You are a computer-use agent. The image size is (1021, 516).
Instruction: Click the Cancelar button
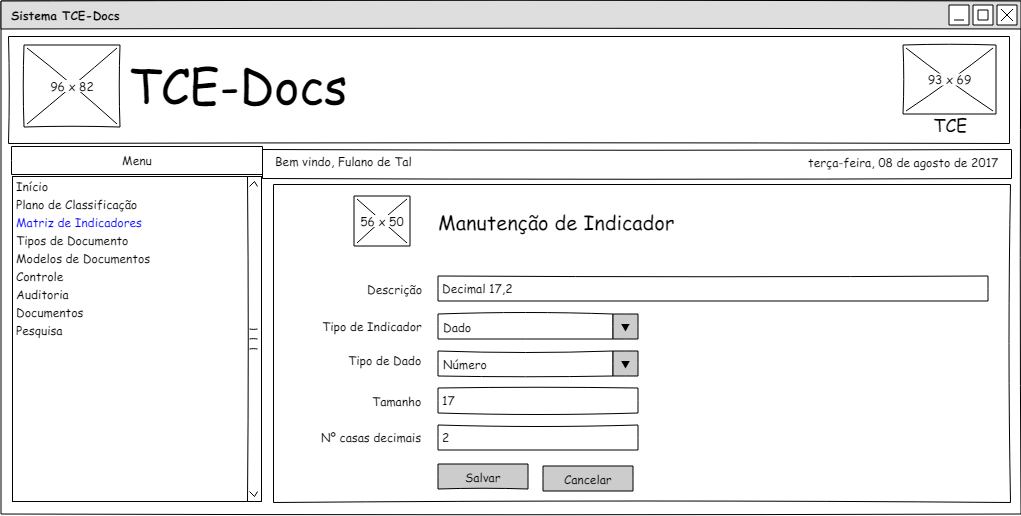click(x=587, y=479)
